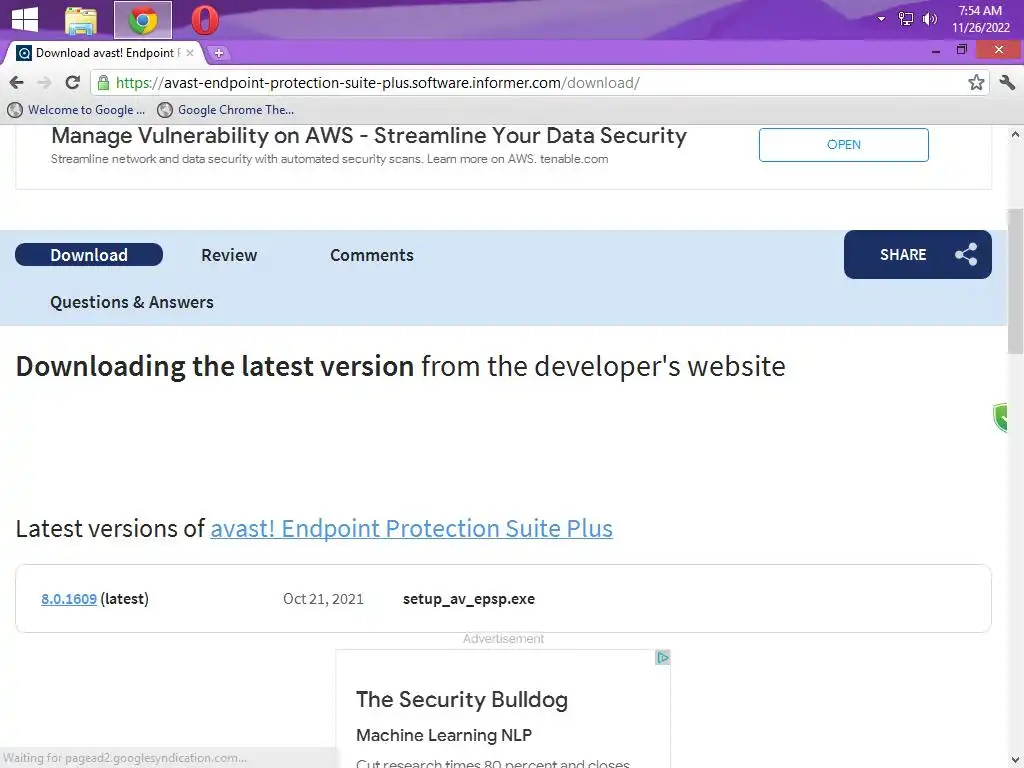Viewport: 1024px width, 768px height.
Task: Bookmark this page with the star
Action: pos(976,82)
